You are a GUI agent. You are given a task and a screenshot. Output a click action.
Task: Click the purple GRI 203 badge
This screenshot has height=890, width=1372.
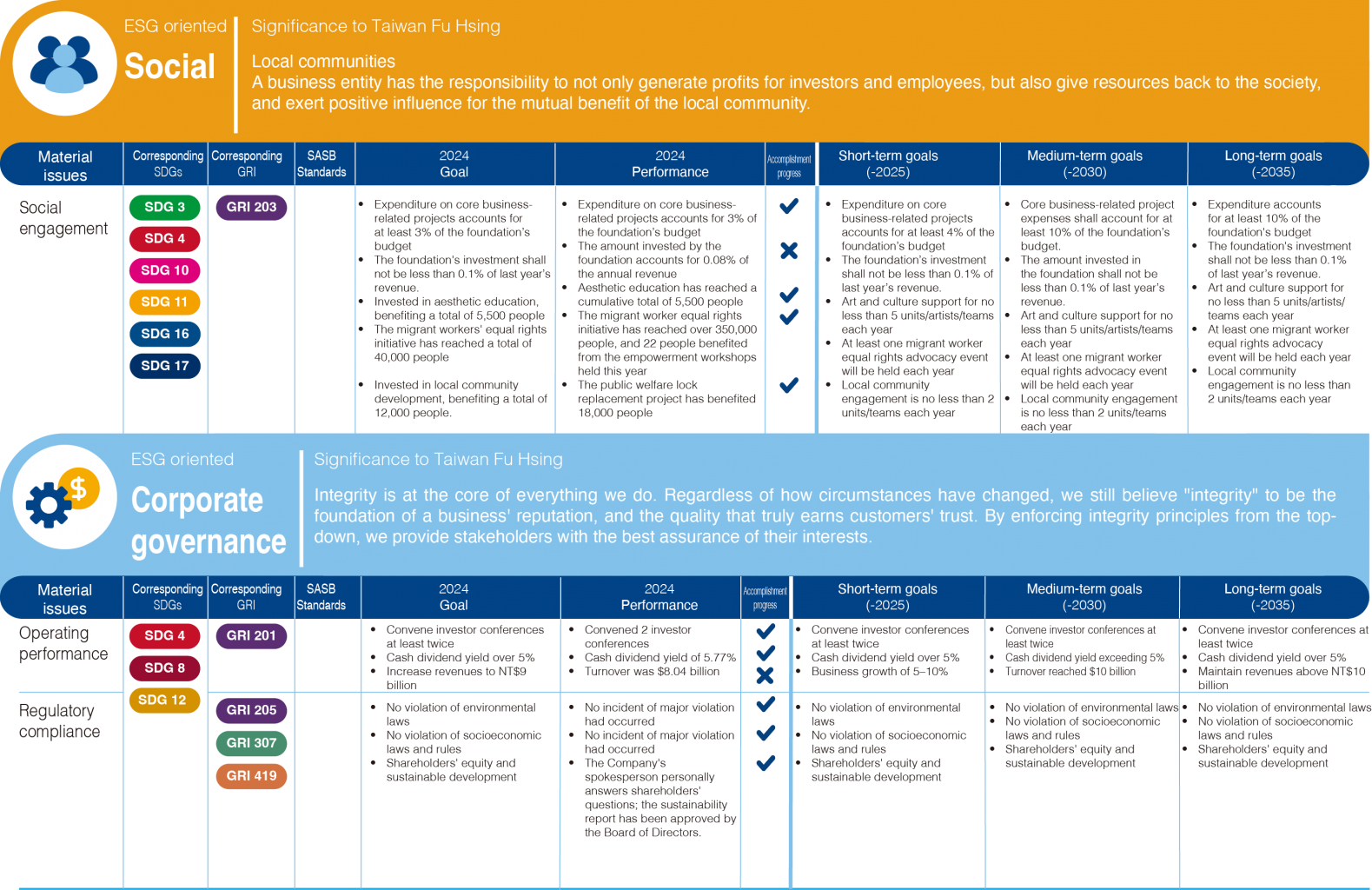point(251,207)
